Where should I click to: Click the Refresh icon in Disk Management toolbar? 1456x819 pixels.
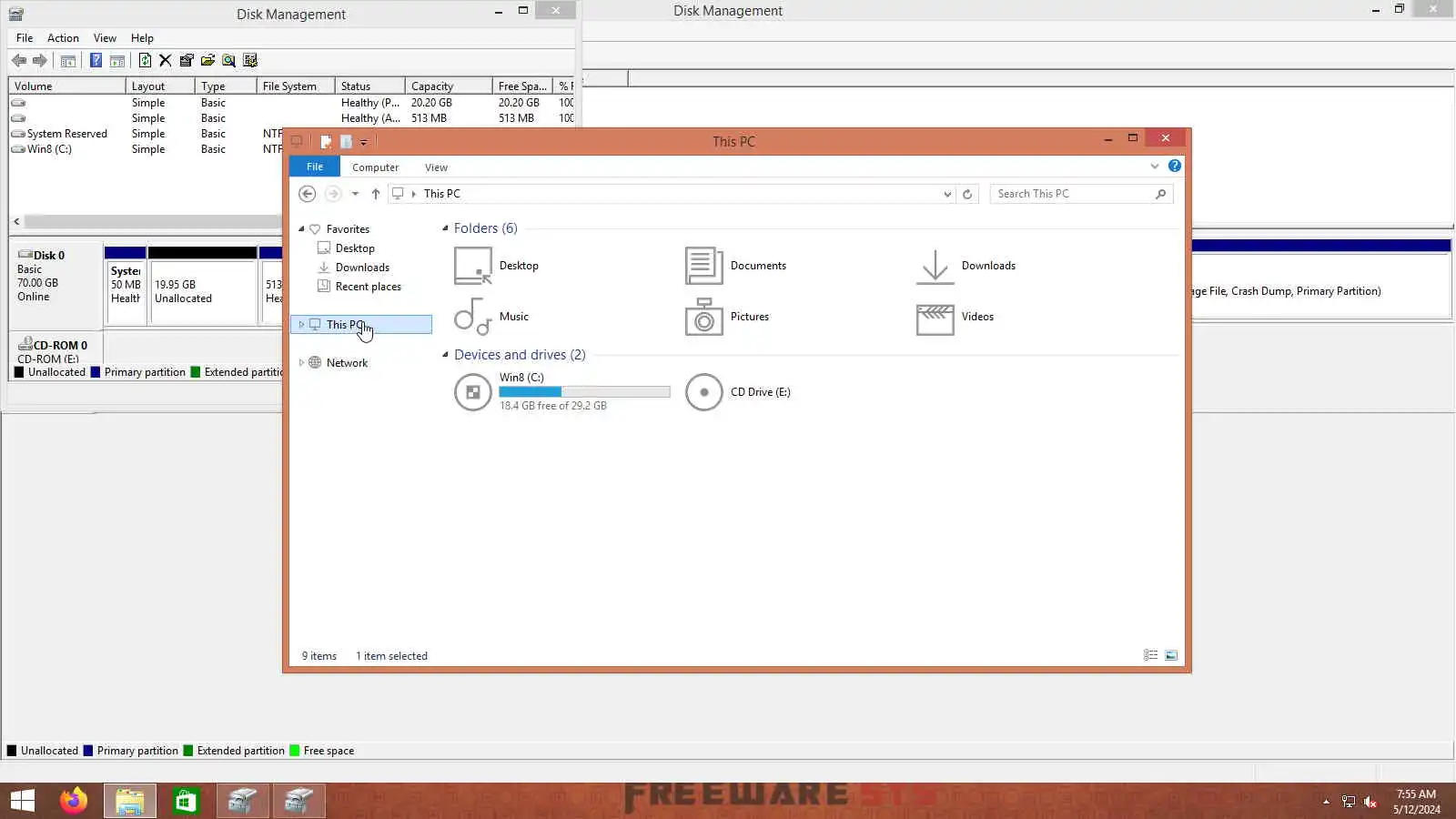pyautogui.click(x=145, y=61)
